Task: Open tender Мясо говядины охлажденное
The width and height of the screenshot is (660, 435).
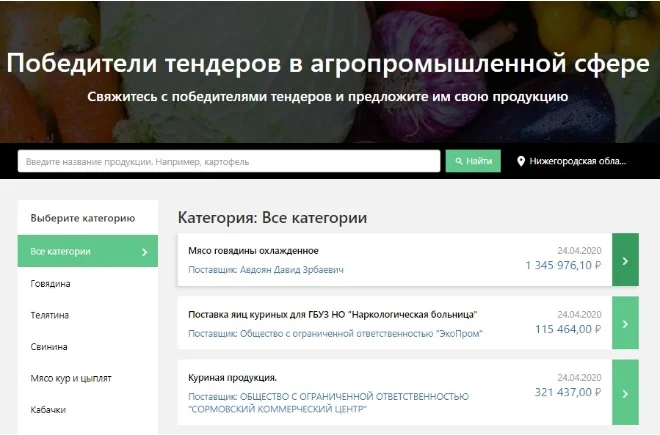Action: tap(253, 251)
